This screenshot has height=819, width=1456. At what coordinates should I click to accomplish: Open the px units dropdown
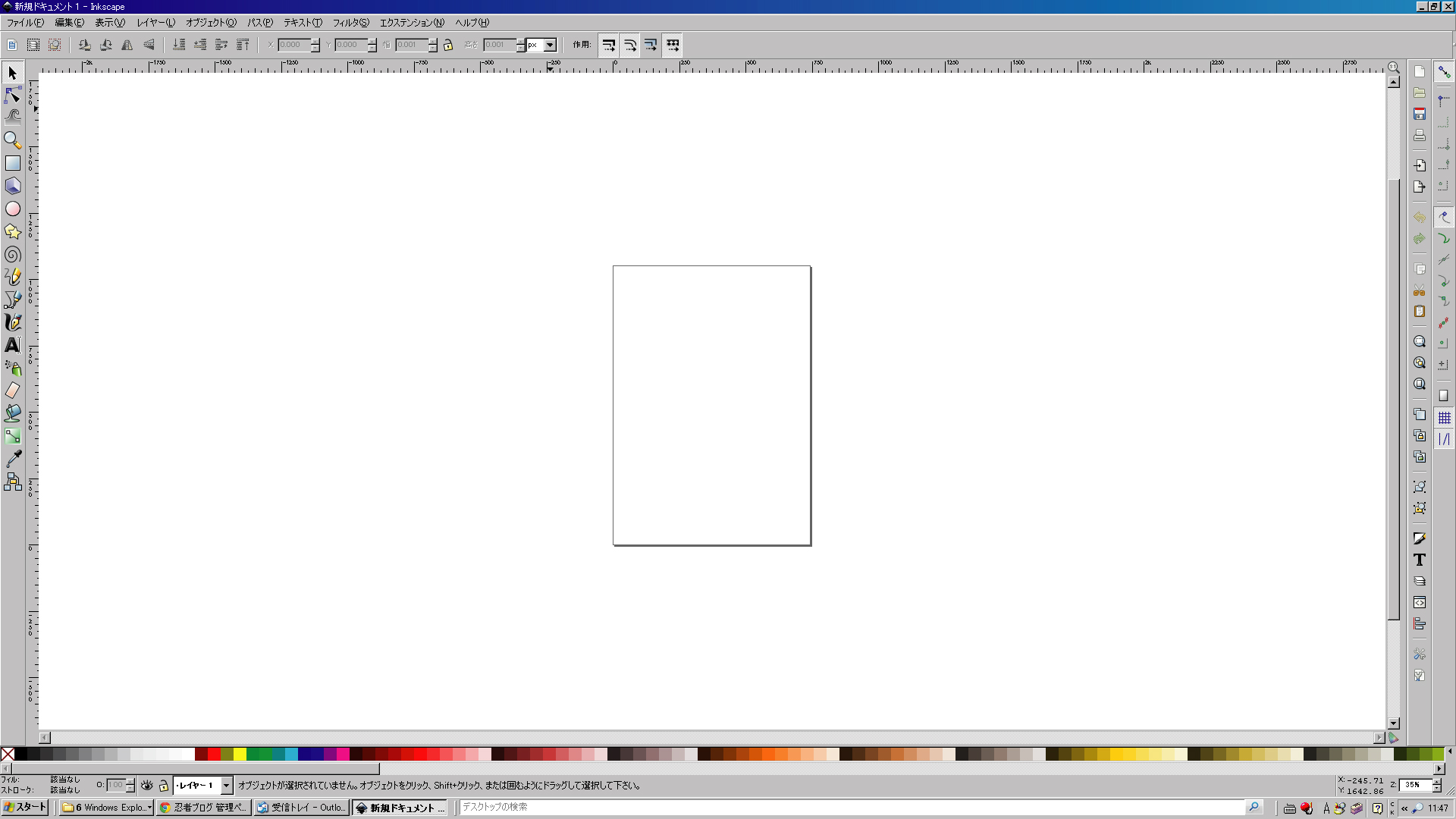pos(551,45)
